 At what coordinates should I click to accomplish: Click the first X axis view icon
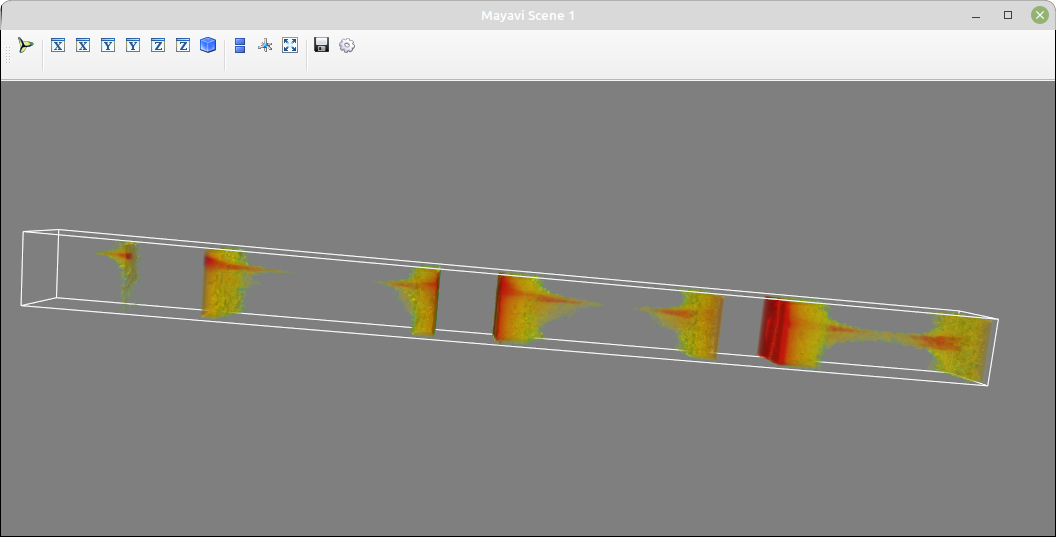coord(58,45)
